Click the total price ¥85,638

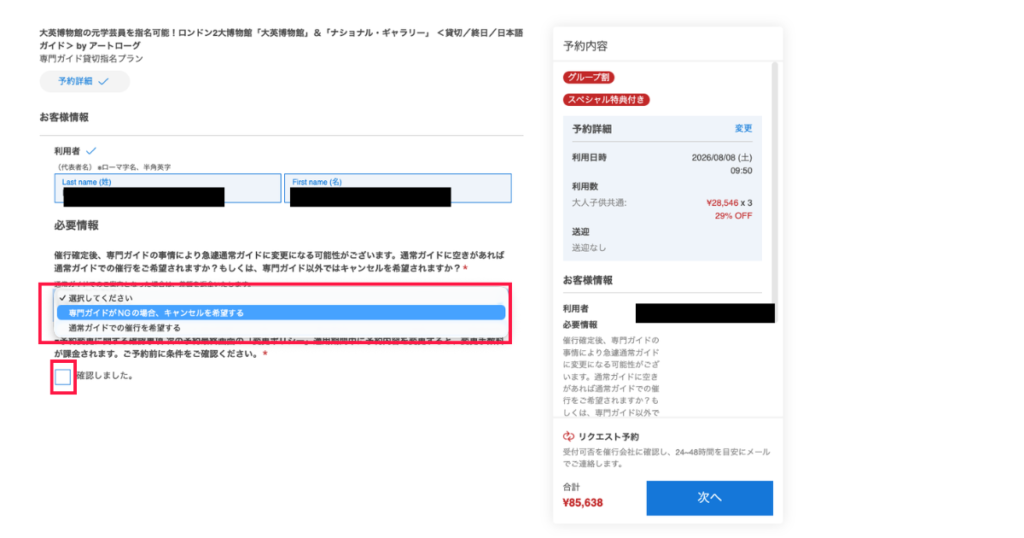pyautogui.click(x=583, y=503)
